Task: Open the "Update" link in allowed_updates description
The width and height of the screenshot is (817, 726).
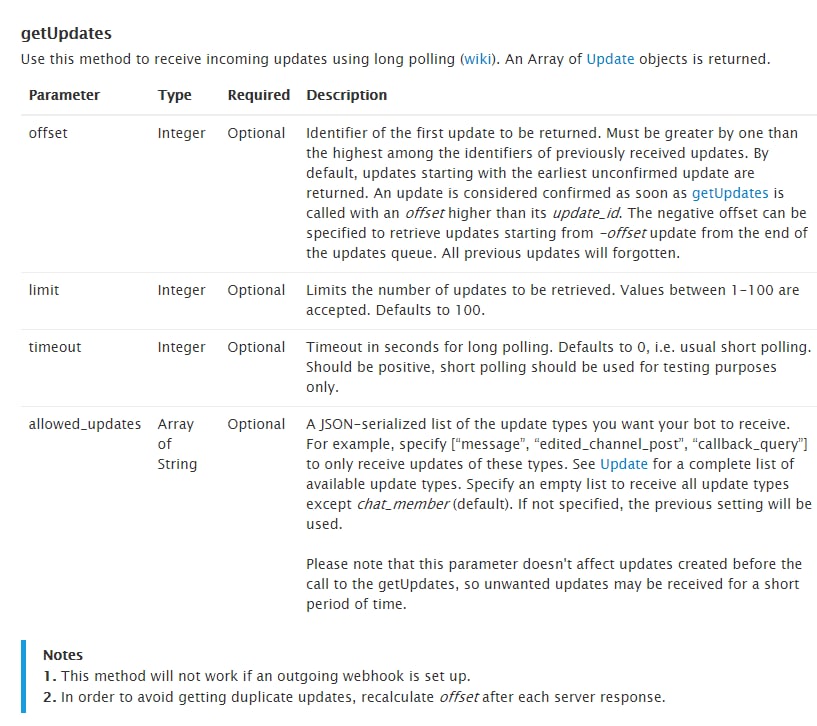Action: (x=624, y=464)
